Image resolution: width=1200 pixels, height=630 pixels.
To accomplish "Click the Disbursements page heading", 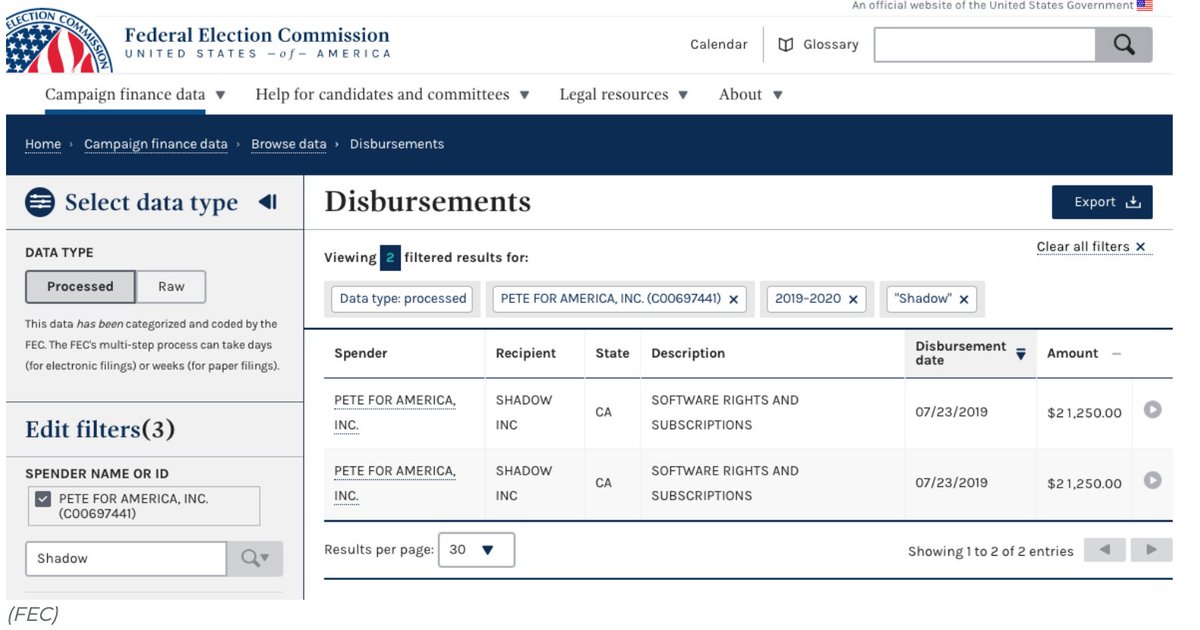I will coord(428,202).
